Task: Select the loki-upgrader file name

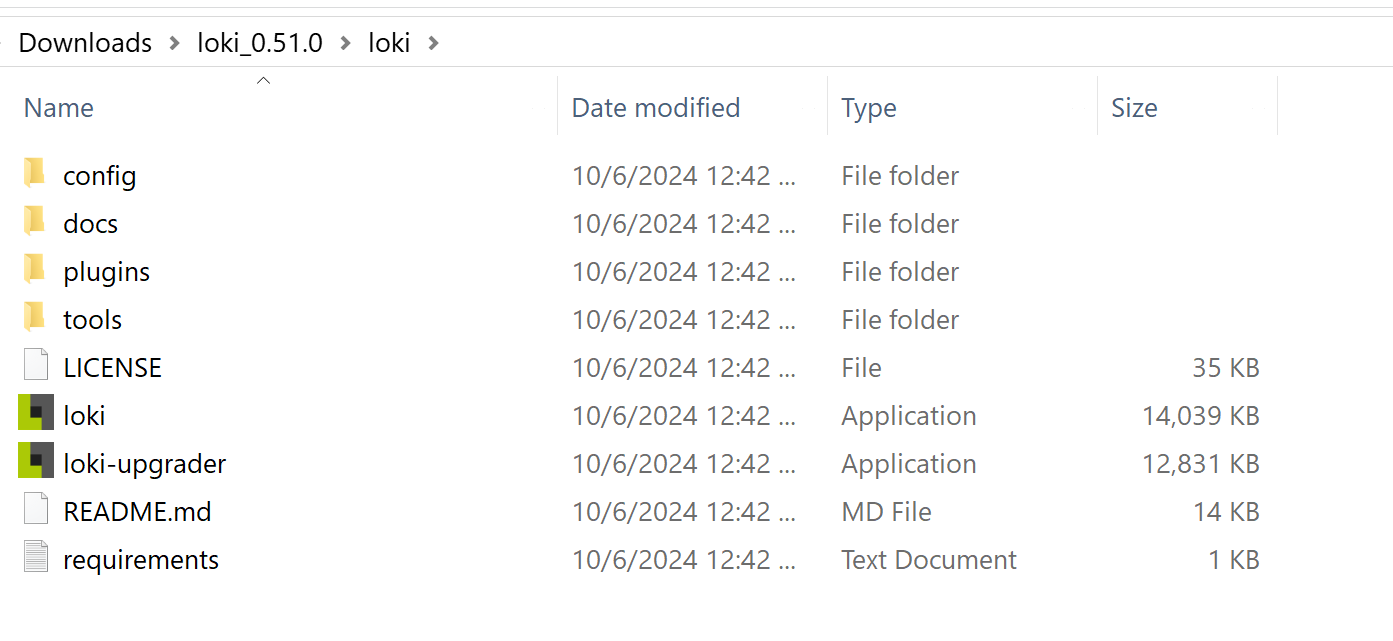Action: (145, 464)
